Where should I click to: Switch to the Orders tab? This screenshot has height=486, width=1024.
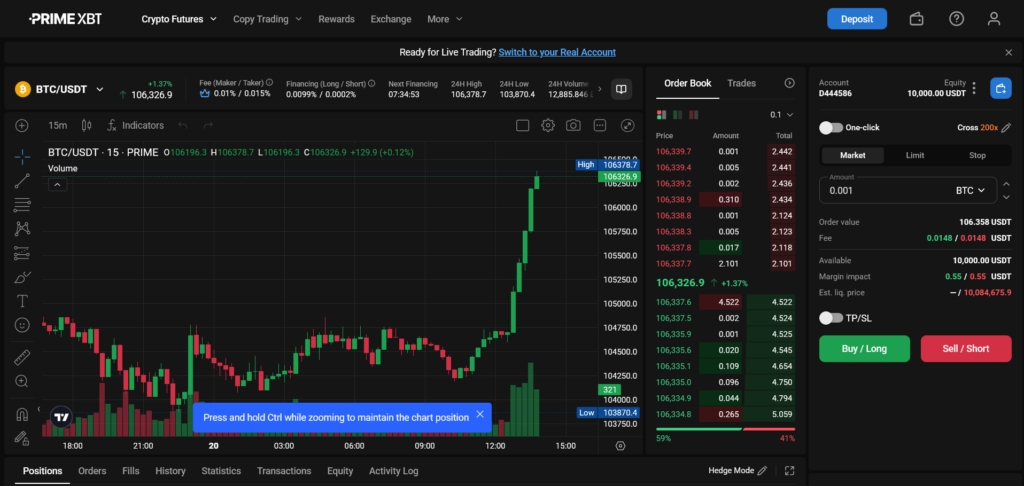click(92, 470)
